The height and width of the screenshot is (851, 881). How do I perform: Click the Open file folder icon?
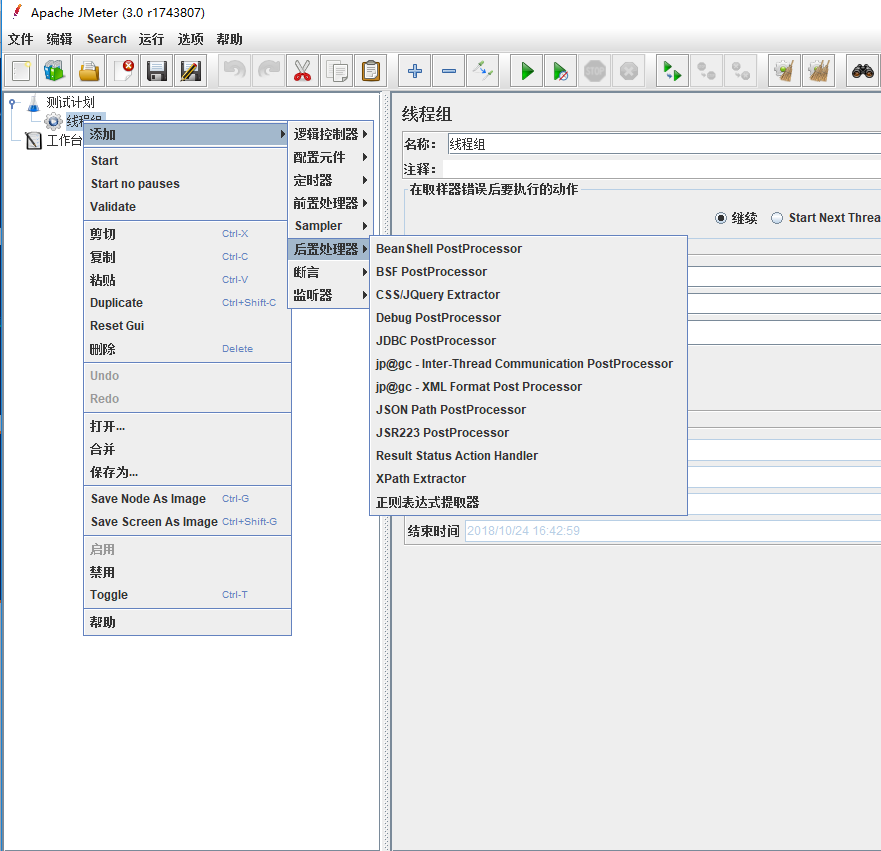point(89,71)
